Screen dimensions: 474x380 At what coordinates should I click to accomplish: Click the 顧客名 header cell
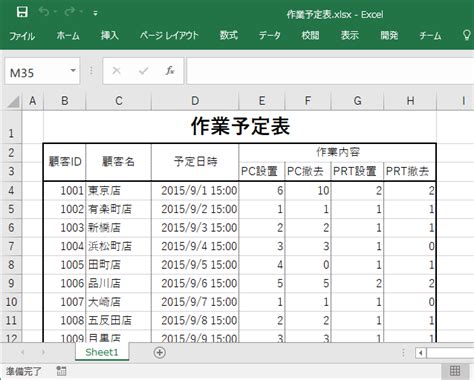119,162
